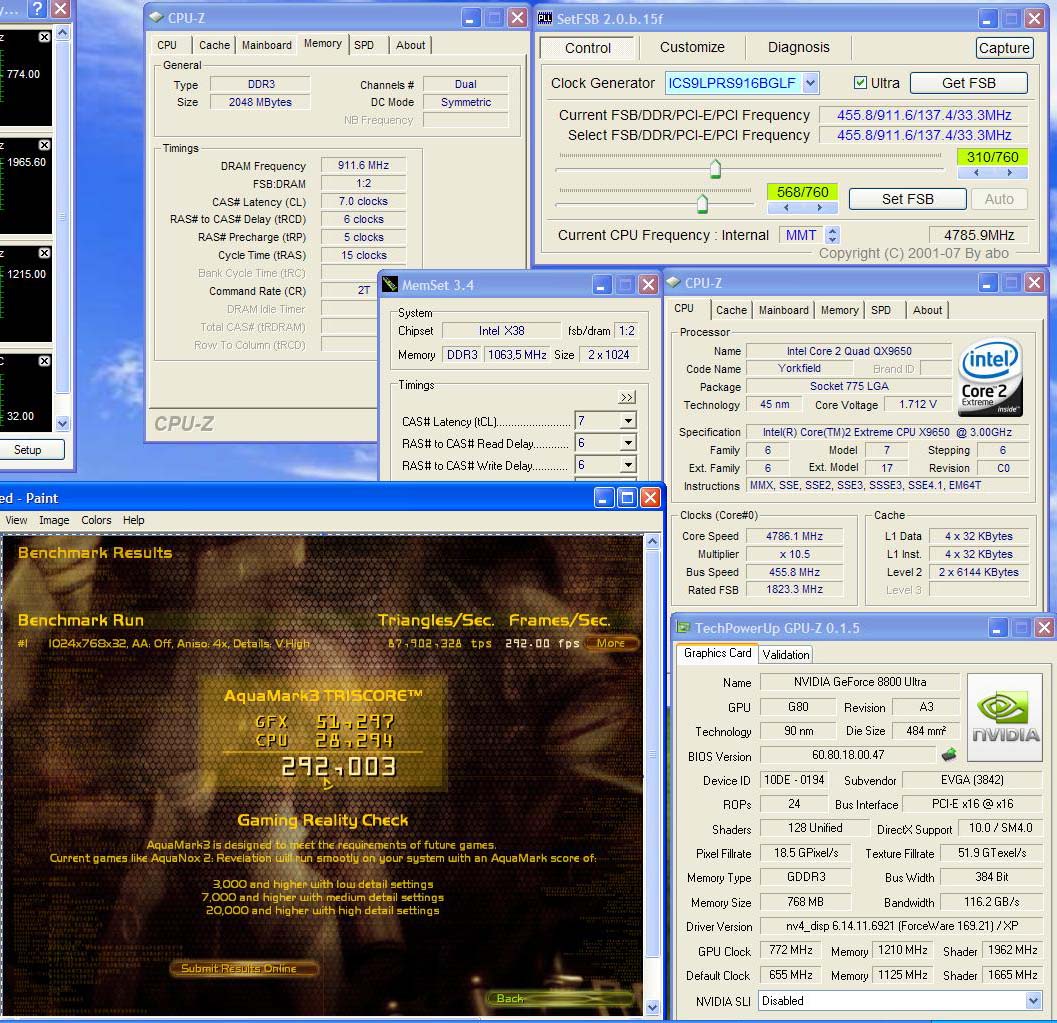Click Paint vertical scrollbar down arrow

coord(652,1008)
